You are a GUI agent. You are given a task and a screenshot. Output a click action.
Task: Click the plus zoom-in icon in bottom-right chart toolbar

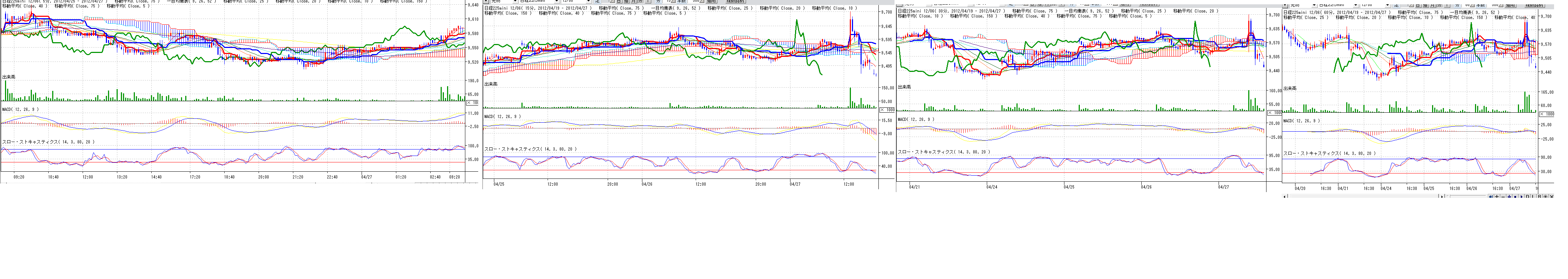(1497, 197)
